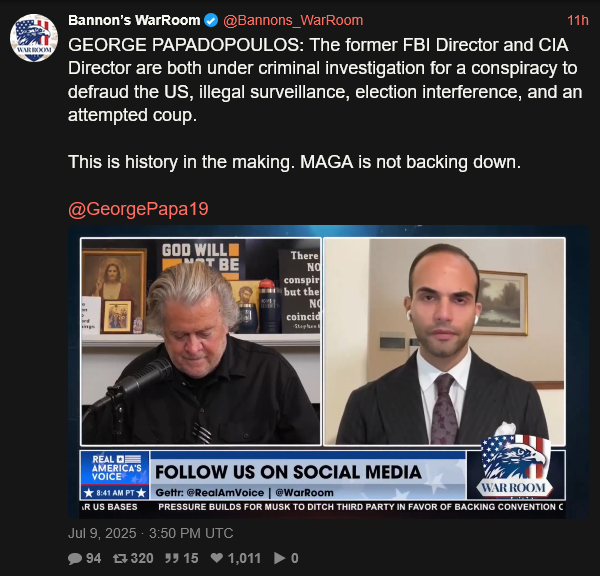Viewport: 600px width, 576px height.
Task: Click the quote marks icon
Action: [x=171, y=558]
